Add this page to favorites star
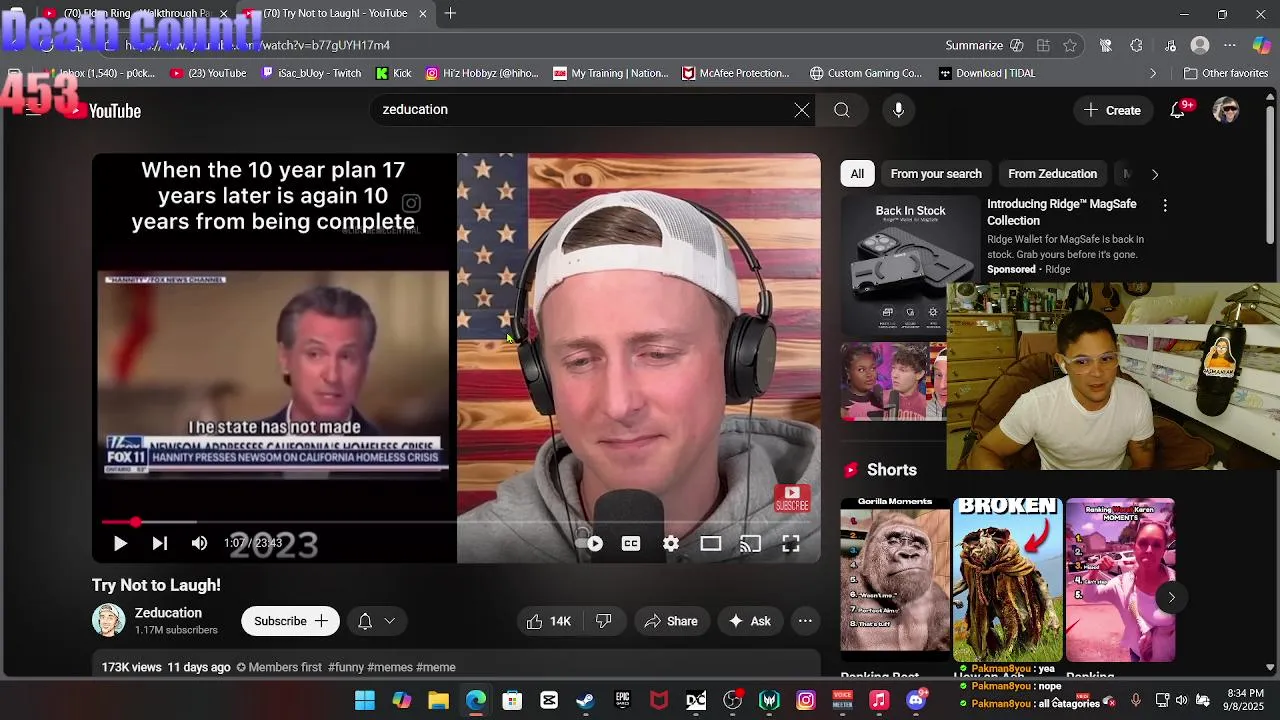 tap(1070, 45)
